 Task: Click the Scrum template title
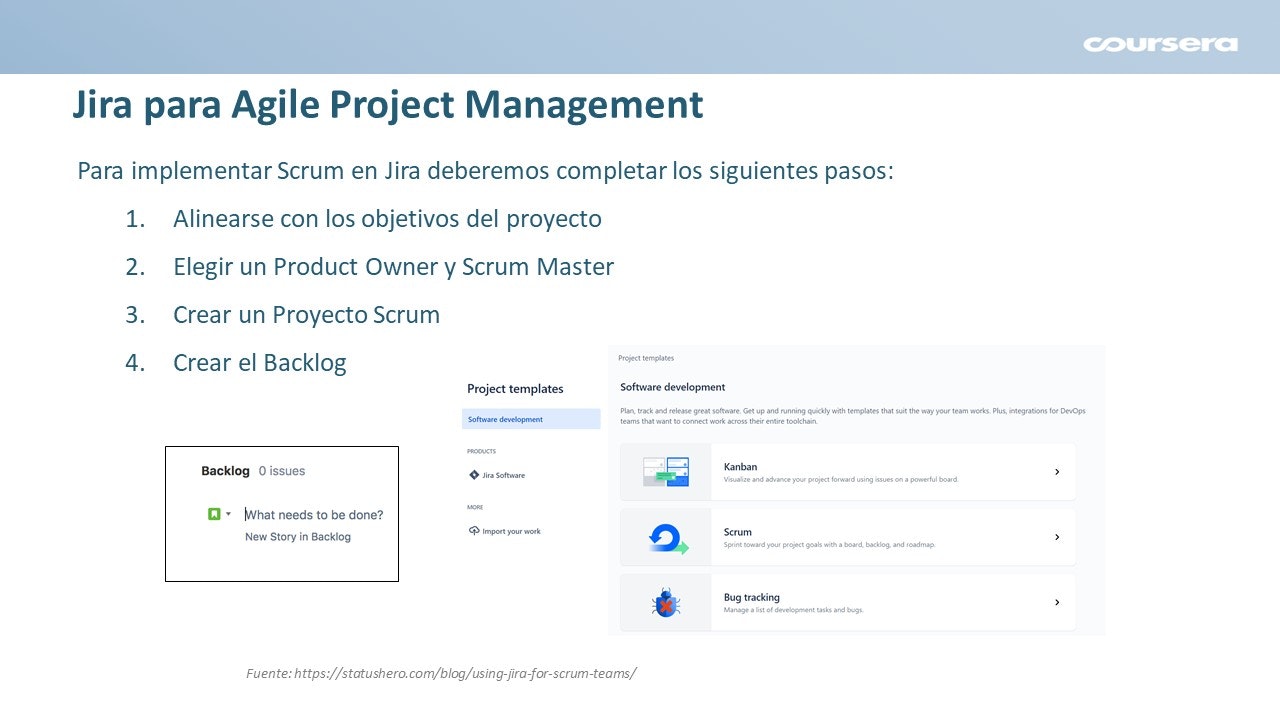tap(738, 532)
